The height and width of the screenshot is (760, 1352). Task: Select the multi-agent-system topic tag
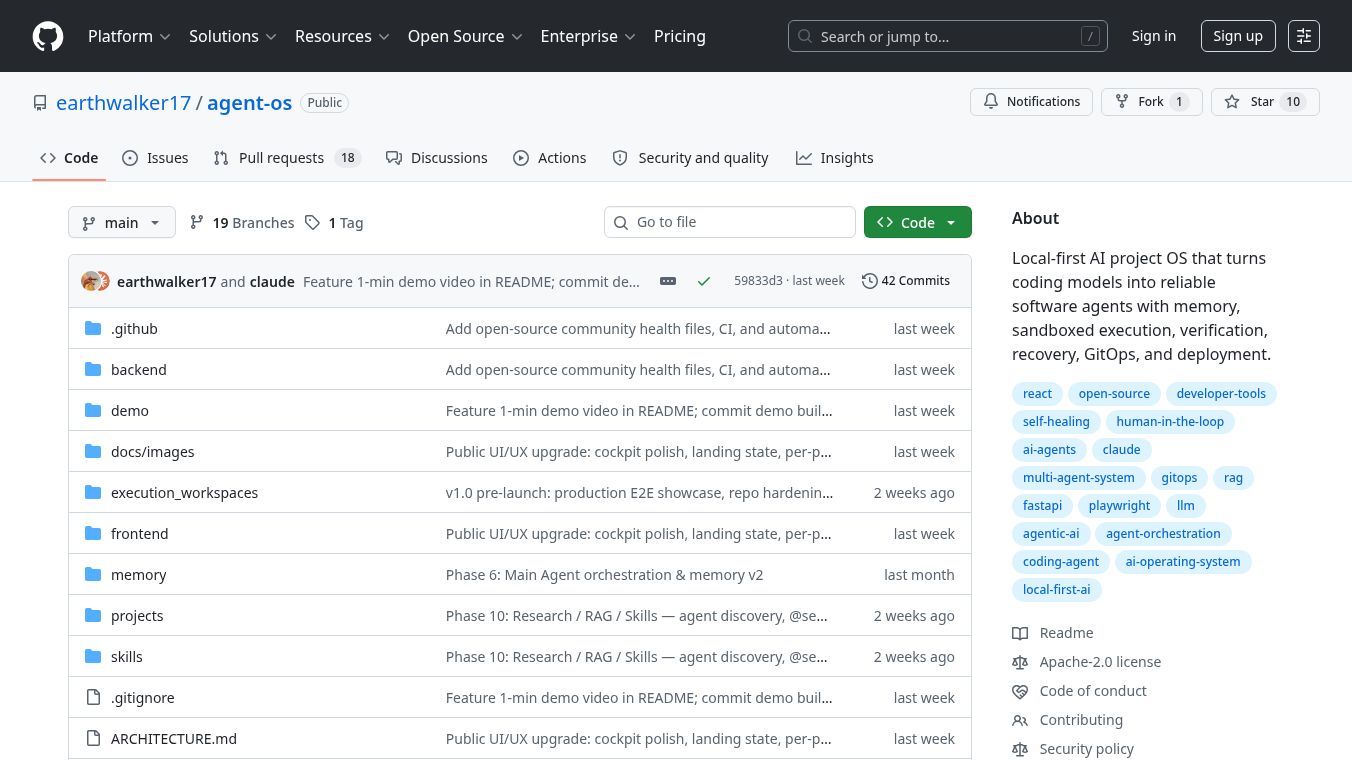1078,478
